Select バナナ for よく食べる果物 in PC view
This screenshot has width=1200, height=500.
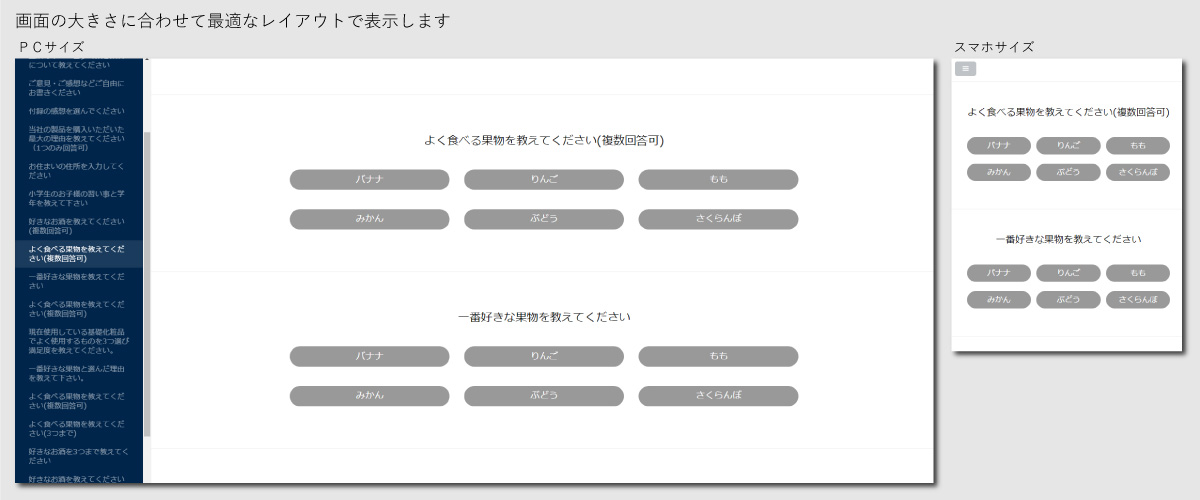click(369, 179)
